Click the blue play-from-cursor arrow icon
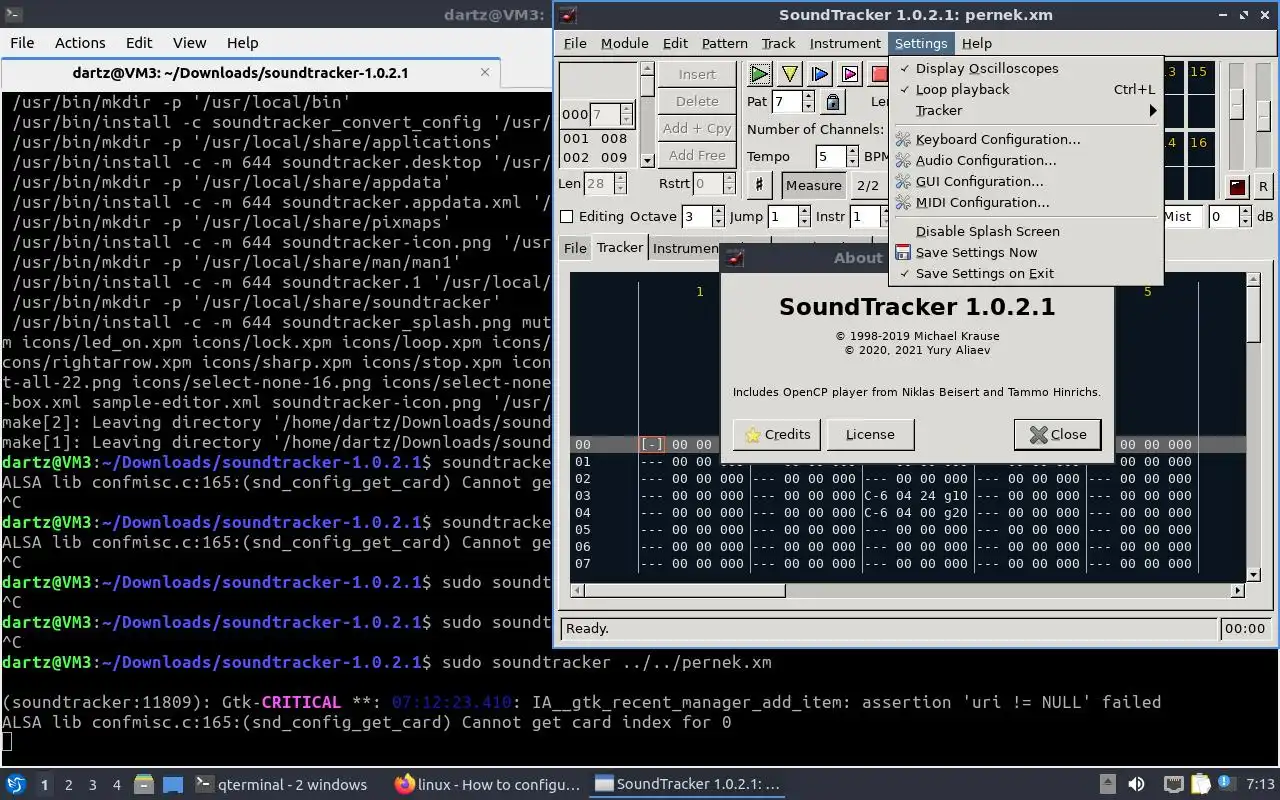Viewport: 1280px width, 800px height. click(820, 74)
